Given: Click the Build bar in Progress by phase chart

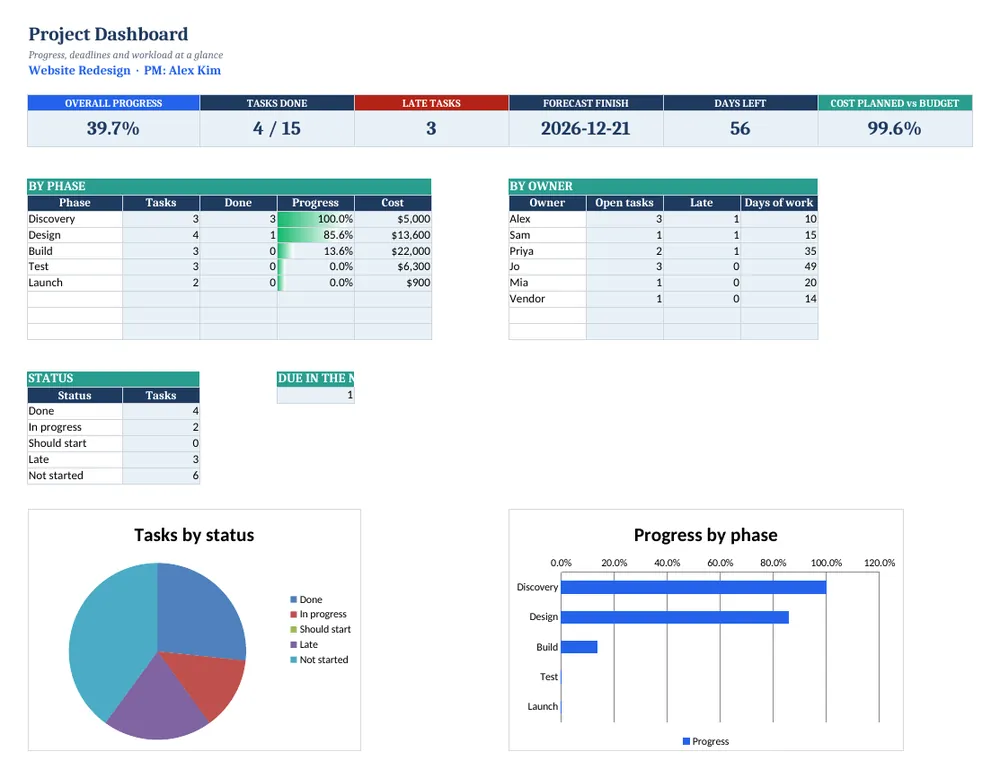Looking at the screenshot, I should click(x=579, y=647).
